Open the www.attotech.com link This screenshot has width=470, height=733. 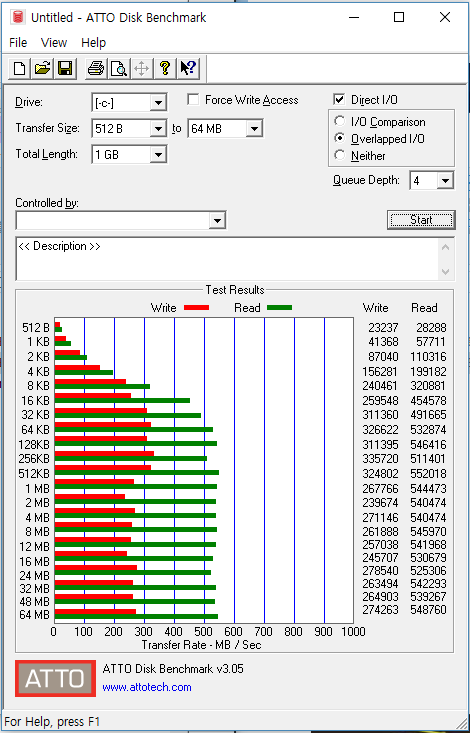click(147, 687)
